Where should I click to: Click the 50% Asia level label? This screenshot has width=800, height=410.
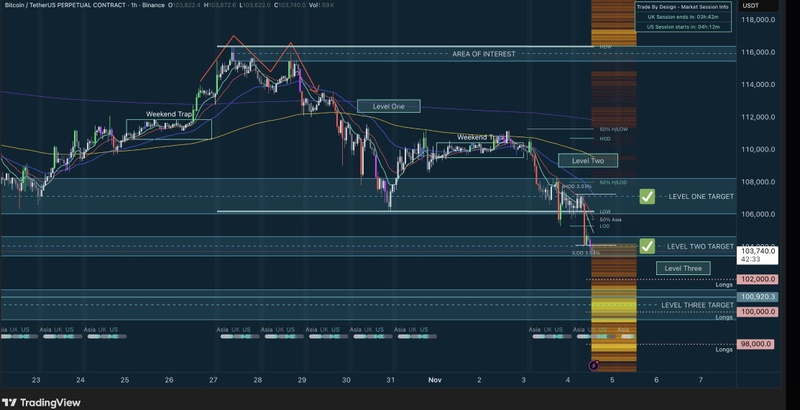click(611, 220)
